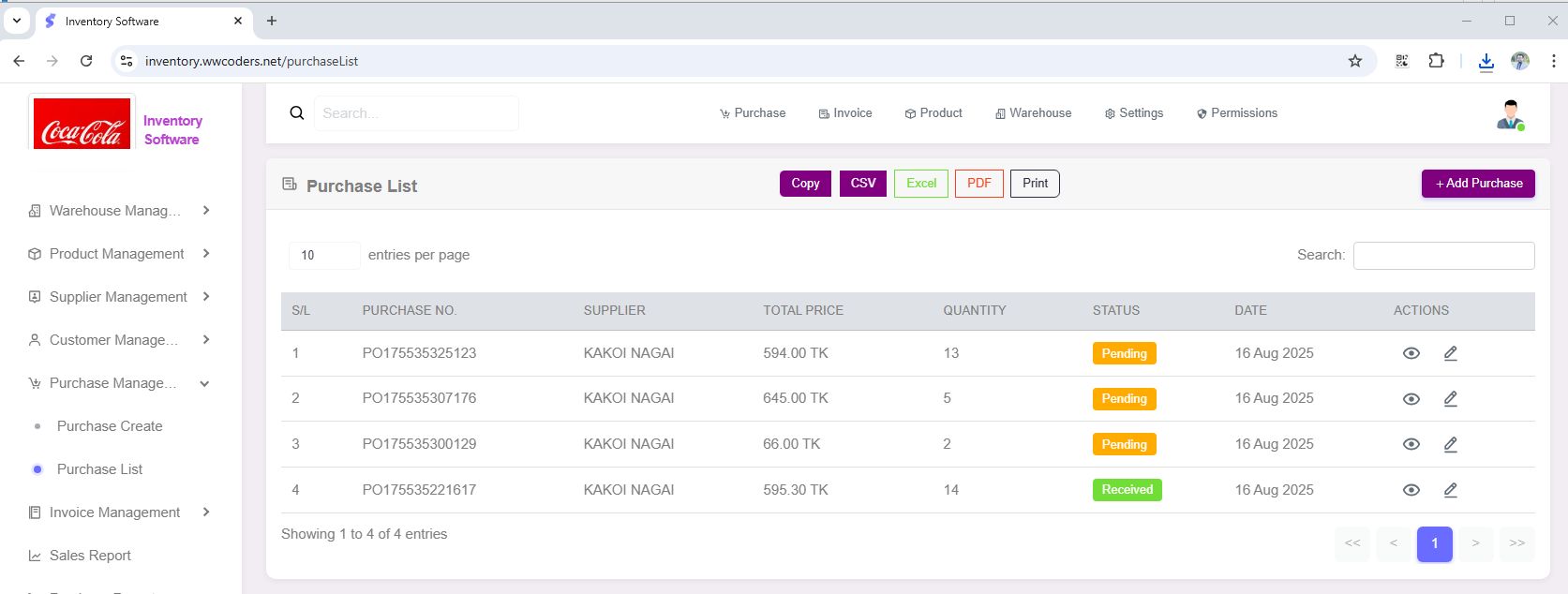Bookmark this page with the star icon
This screenshot has width=1568, height=594.
1354,61
